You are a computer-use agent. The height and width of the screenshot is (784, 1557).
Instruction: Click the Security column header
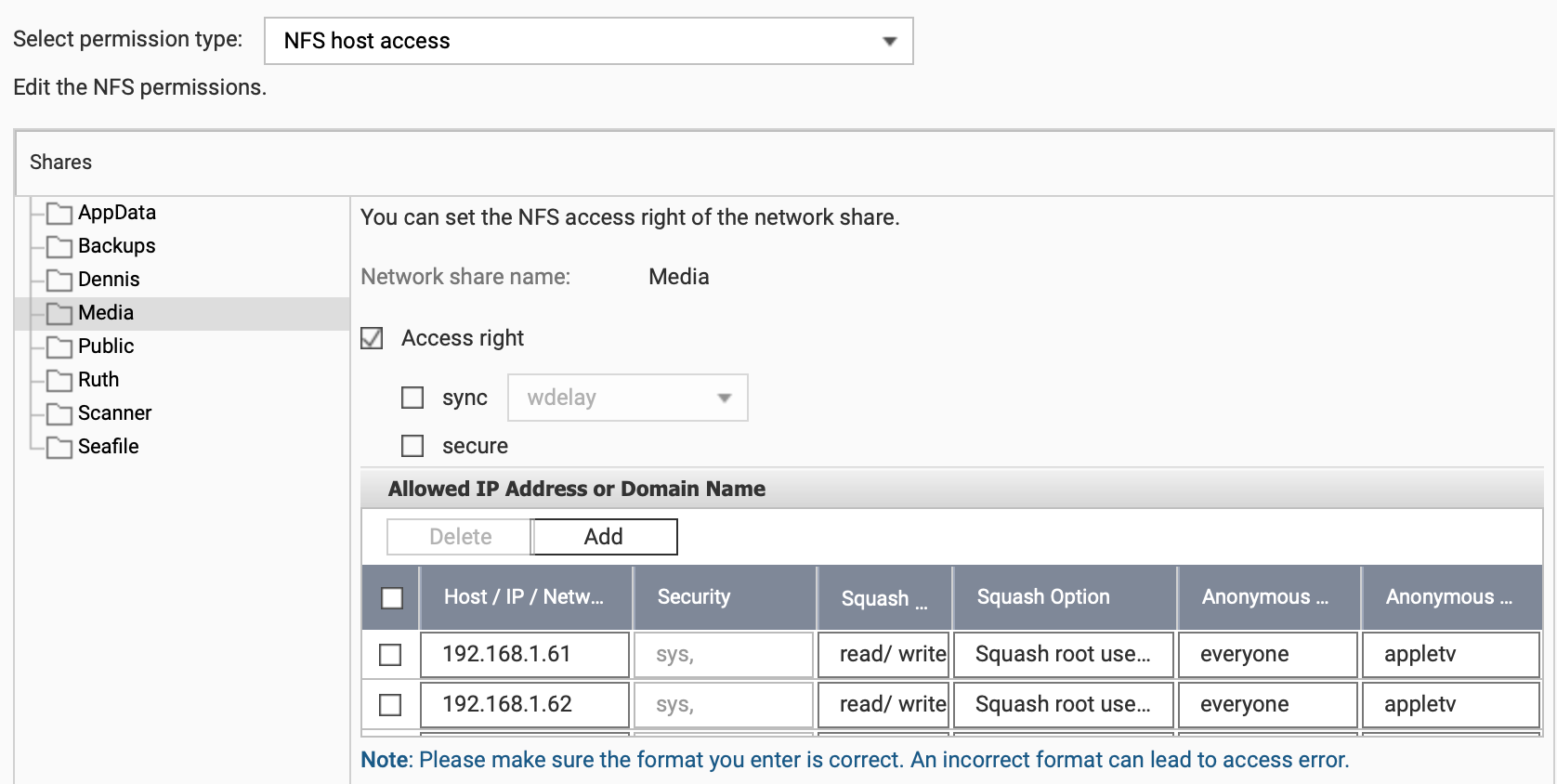click(725, 597)
